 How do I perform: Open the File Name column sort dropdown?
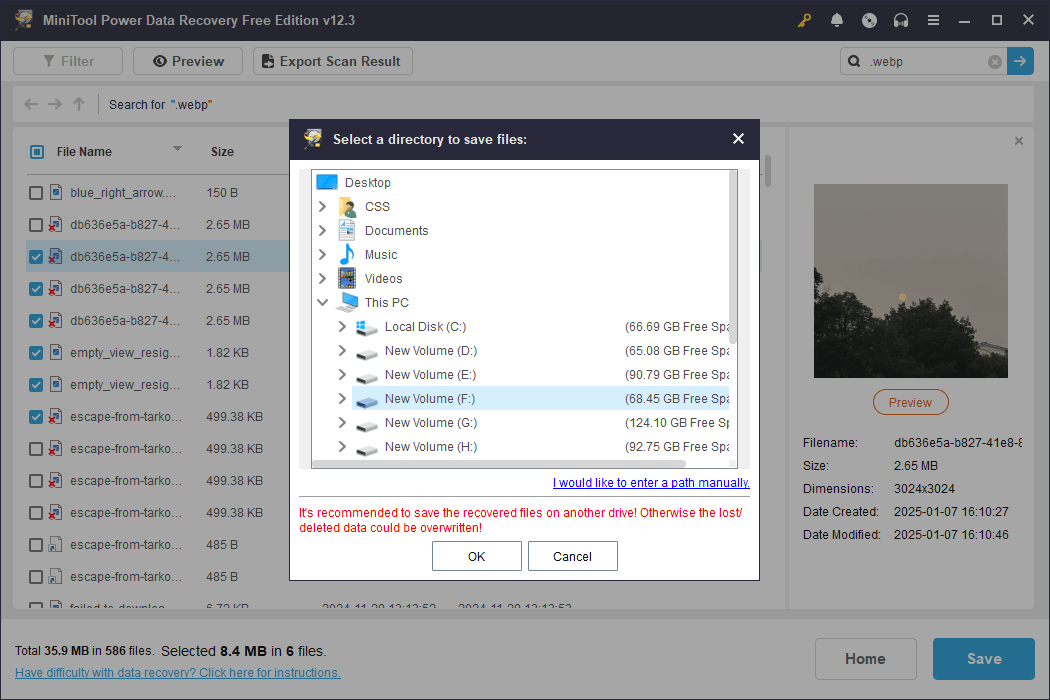pyautogui.click(x=177, y=149)
